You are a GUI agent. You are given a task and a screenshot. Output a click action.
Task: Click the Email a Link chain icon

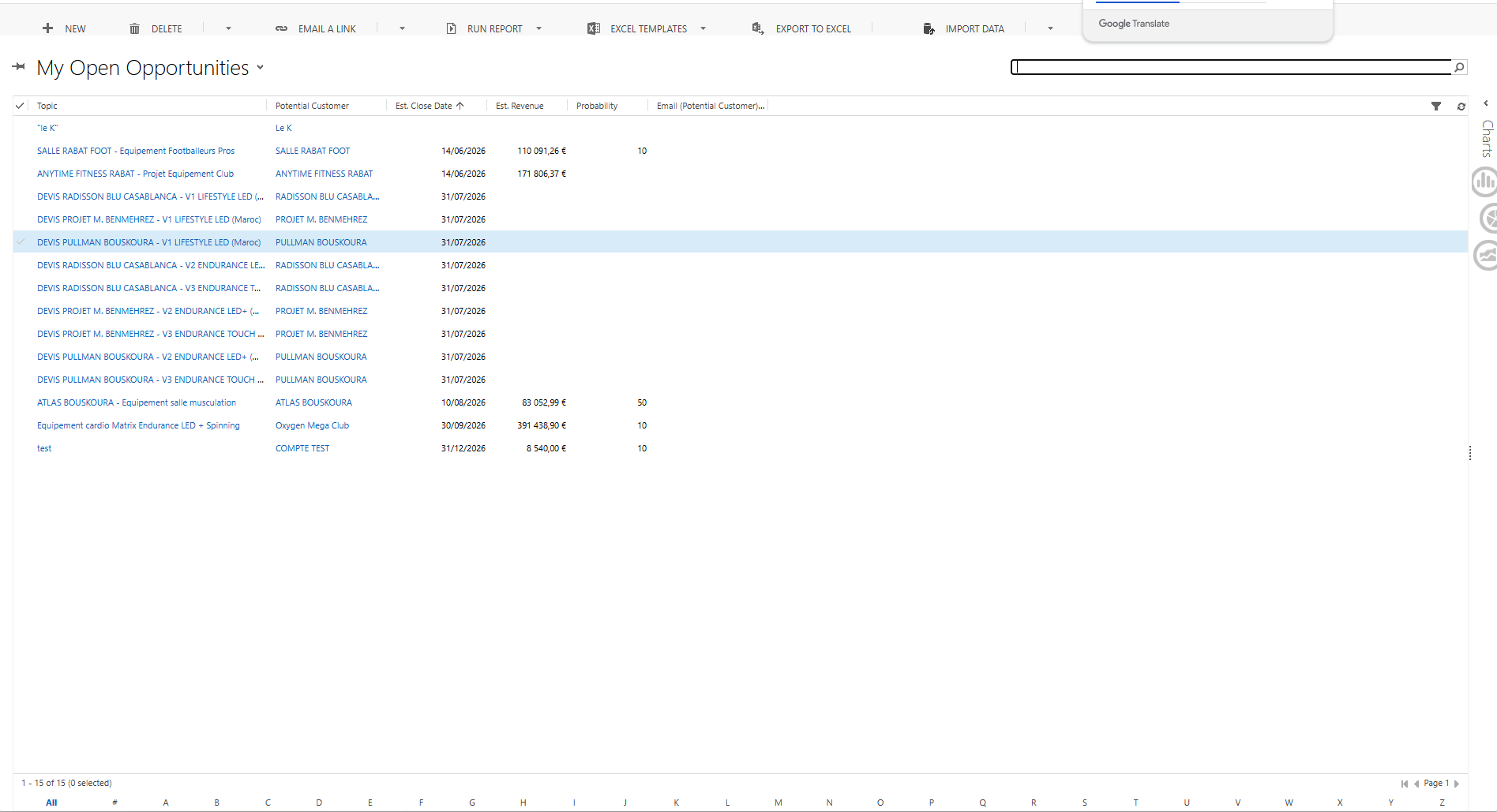[x=281, y=28]
